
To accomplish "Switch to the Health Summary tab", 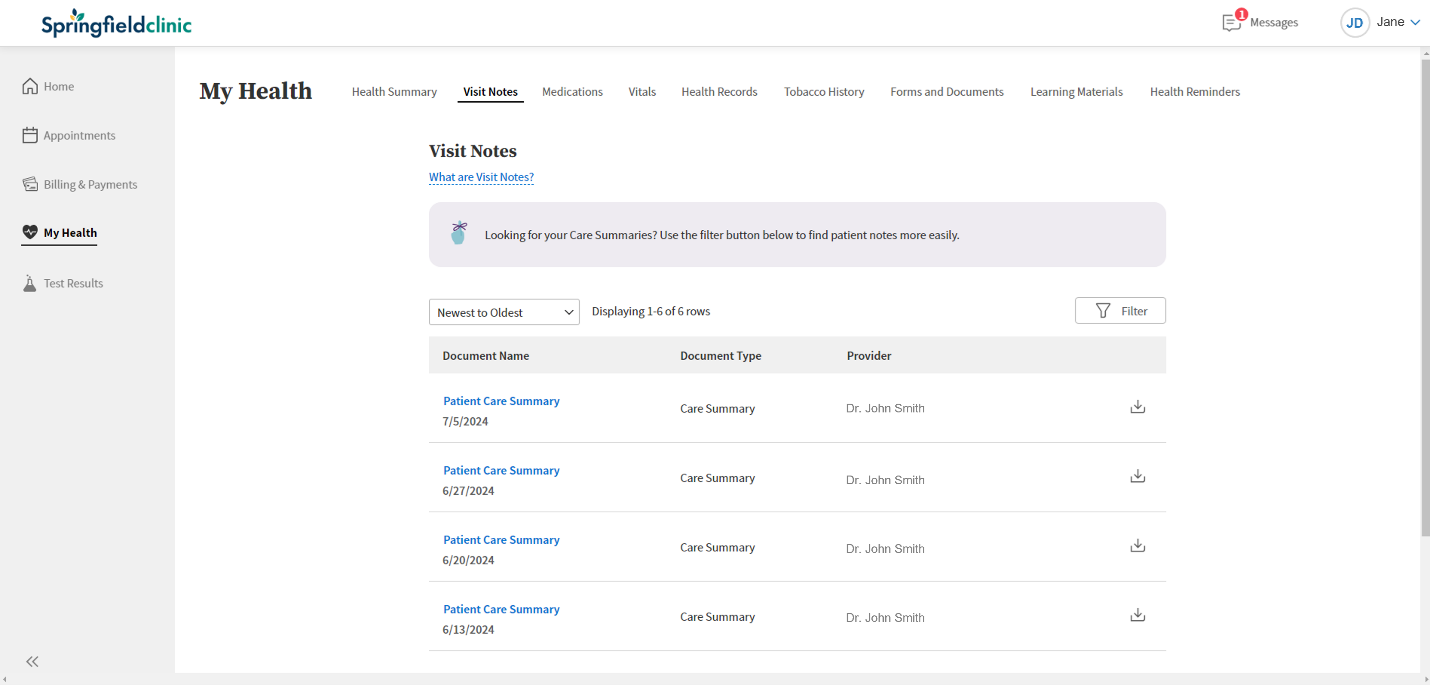I will pyautogui.click(x=394, y=92).
